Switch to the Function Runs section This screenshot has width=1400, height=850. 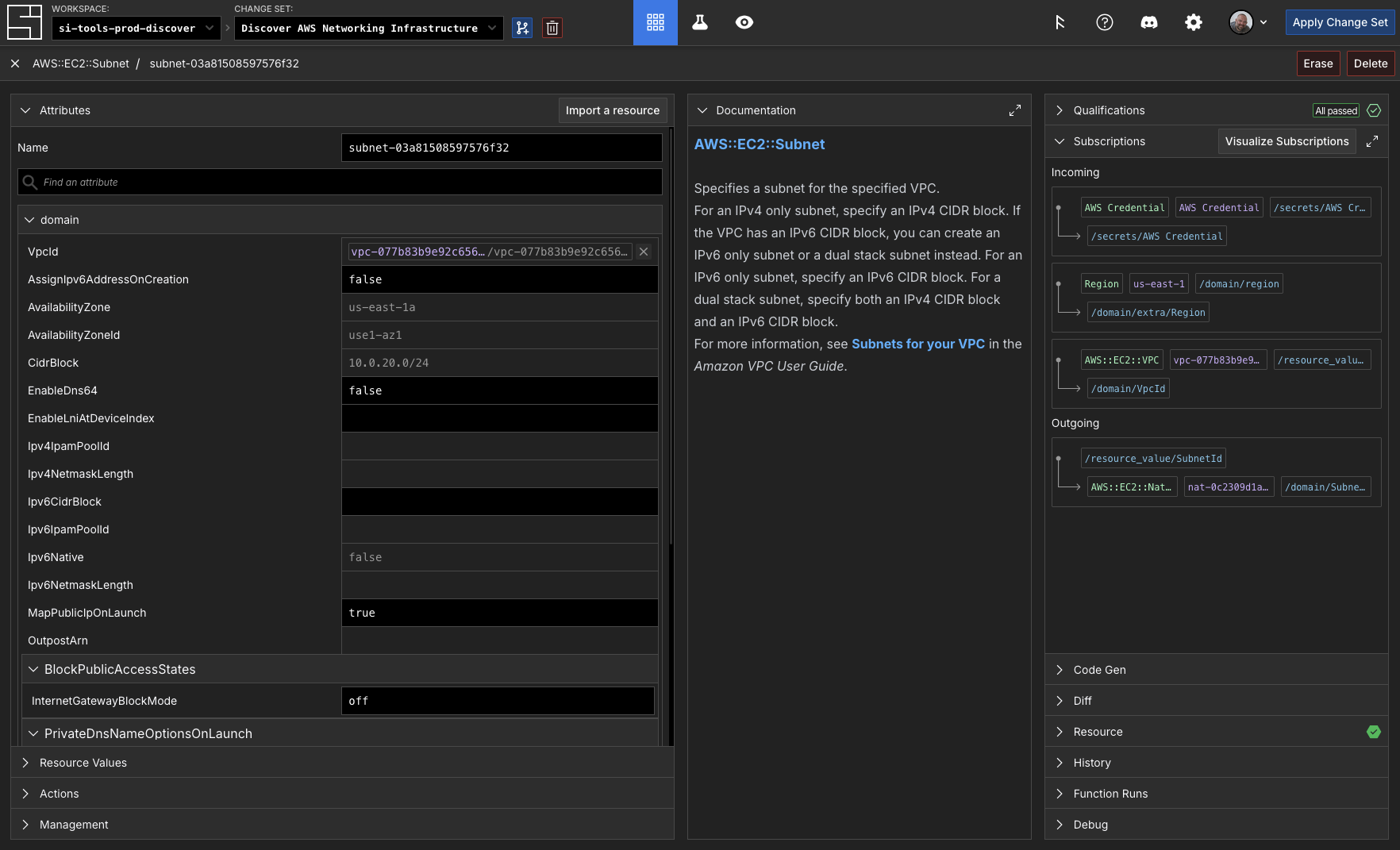1109,794
